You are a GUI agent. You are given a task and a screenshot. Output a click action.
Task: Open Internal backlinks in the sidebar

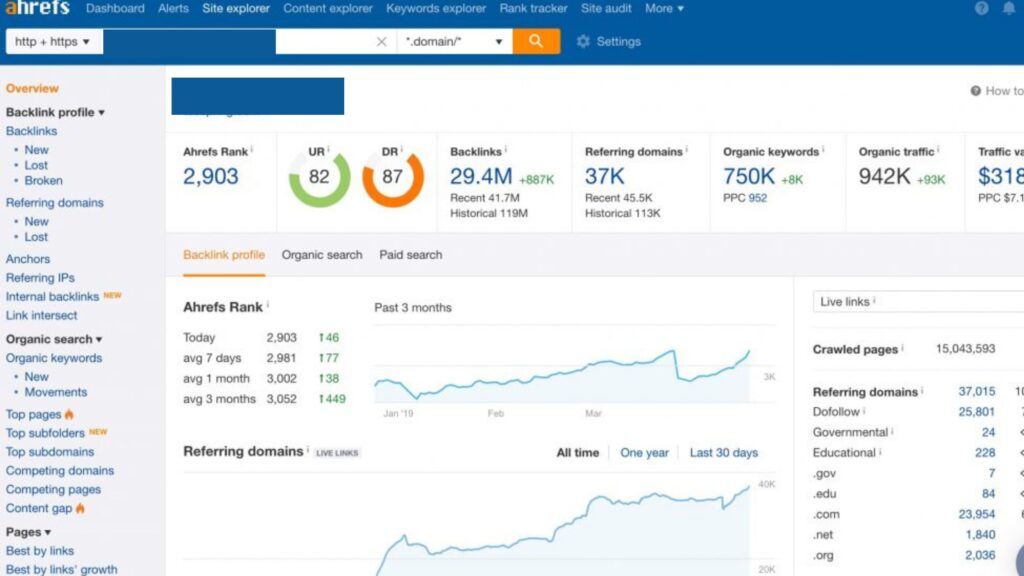tap(52, 296)
